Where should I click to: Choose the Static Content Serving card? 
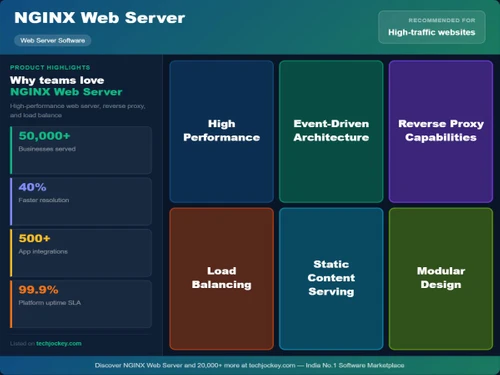(x=331, y=279)
